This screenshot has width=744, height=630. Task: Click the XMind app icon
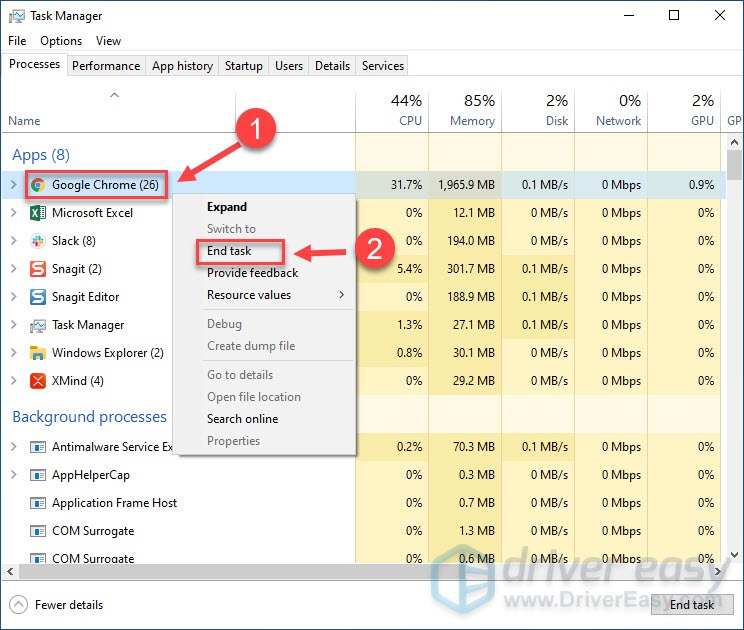coord(38,381)
